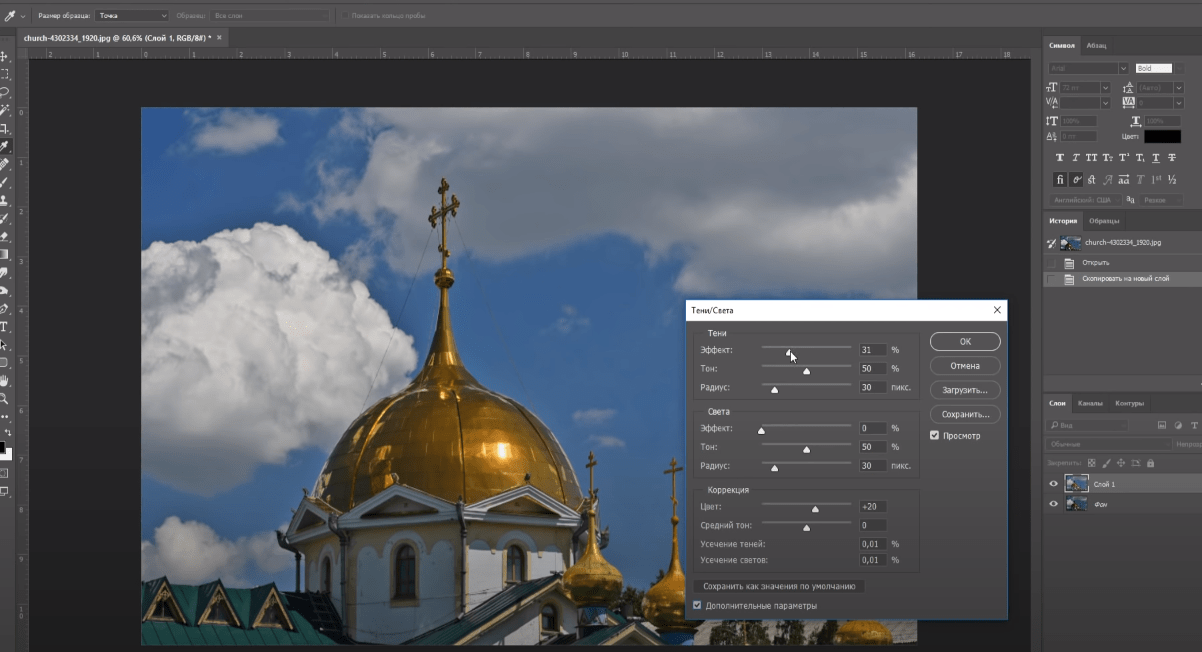Screen dimensions: 1202x652
Task: Hide the Слой 1 layer visibility
Action: tap(1053, 484)
